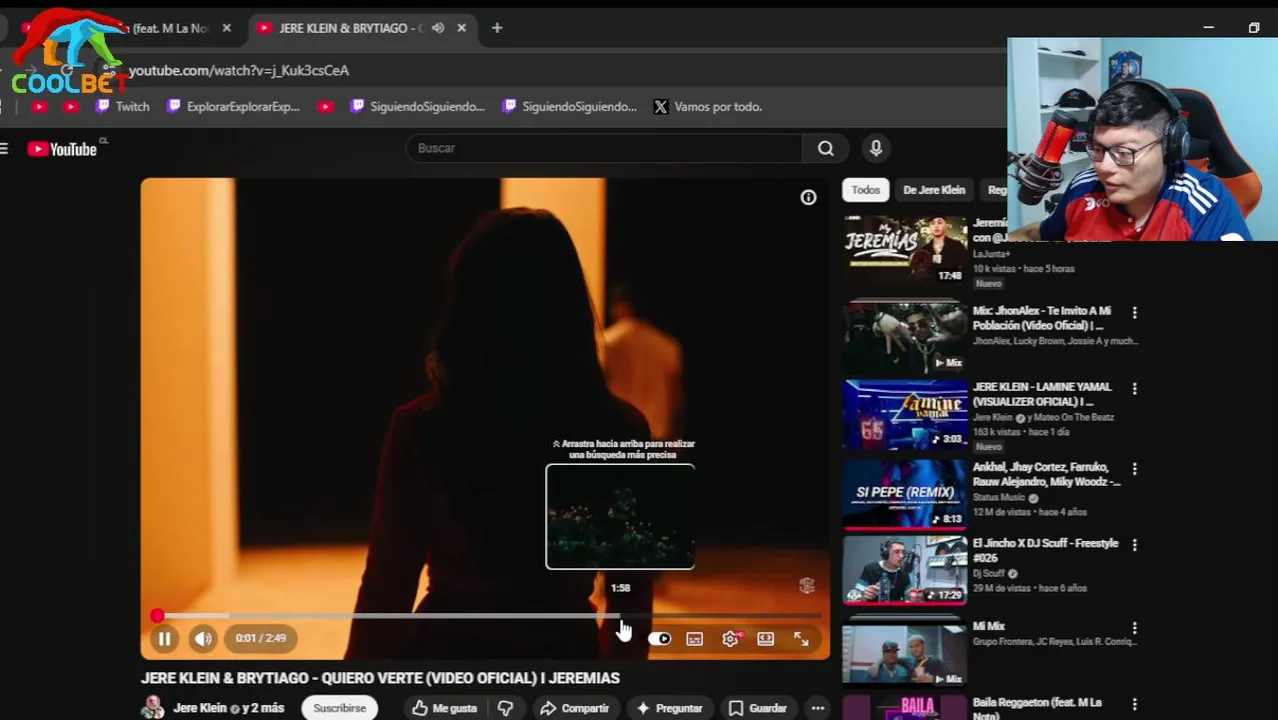Open options for Mix JhonAlex video
Image resolution: width=1278 pixels, height=720 pixels.
[1135, 313]
